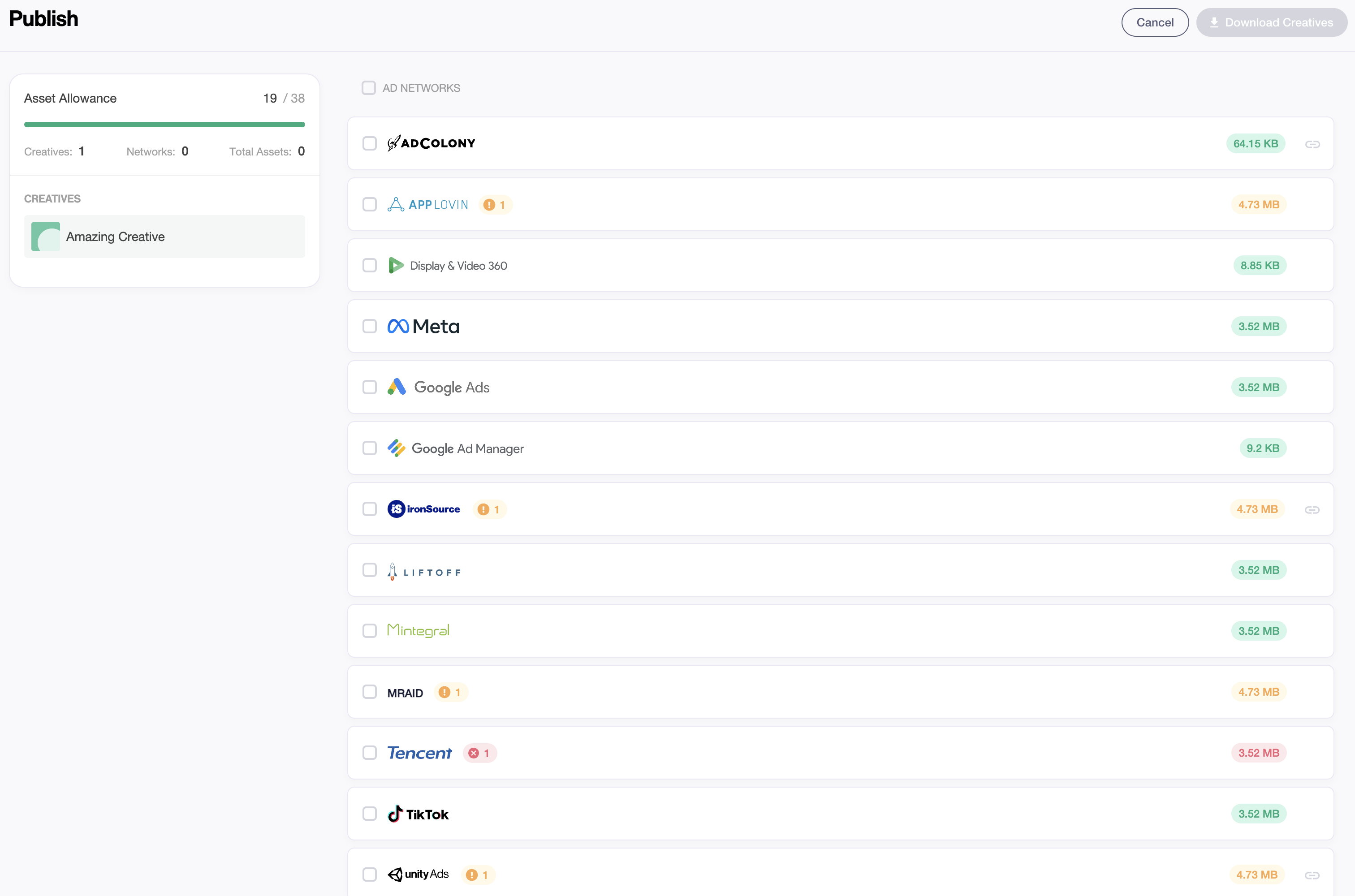
Task: Click the 8.85 KB size badge
Action: tap(1260, 265)
